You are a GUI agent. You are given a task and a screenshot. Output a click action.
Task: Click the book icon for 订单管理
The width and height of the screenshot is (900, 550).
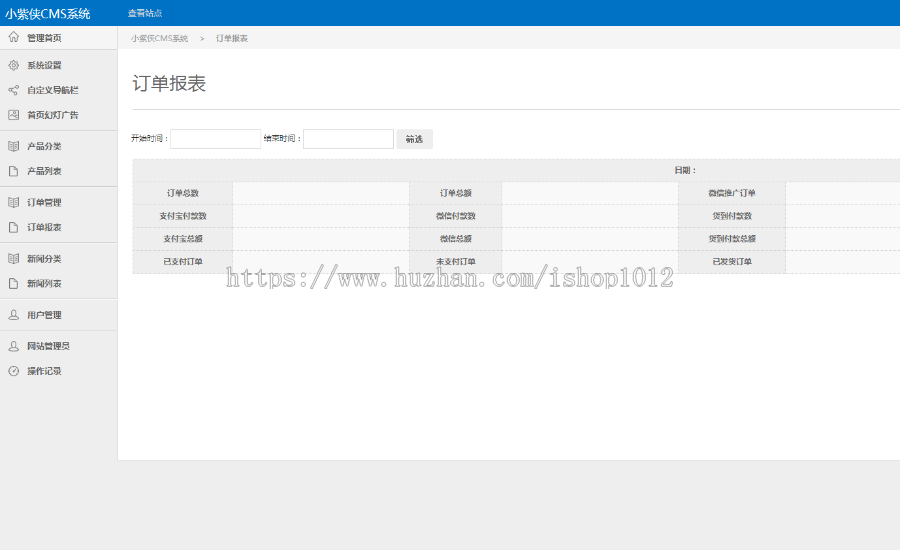(13, 202)
